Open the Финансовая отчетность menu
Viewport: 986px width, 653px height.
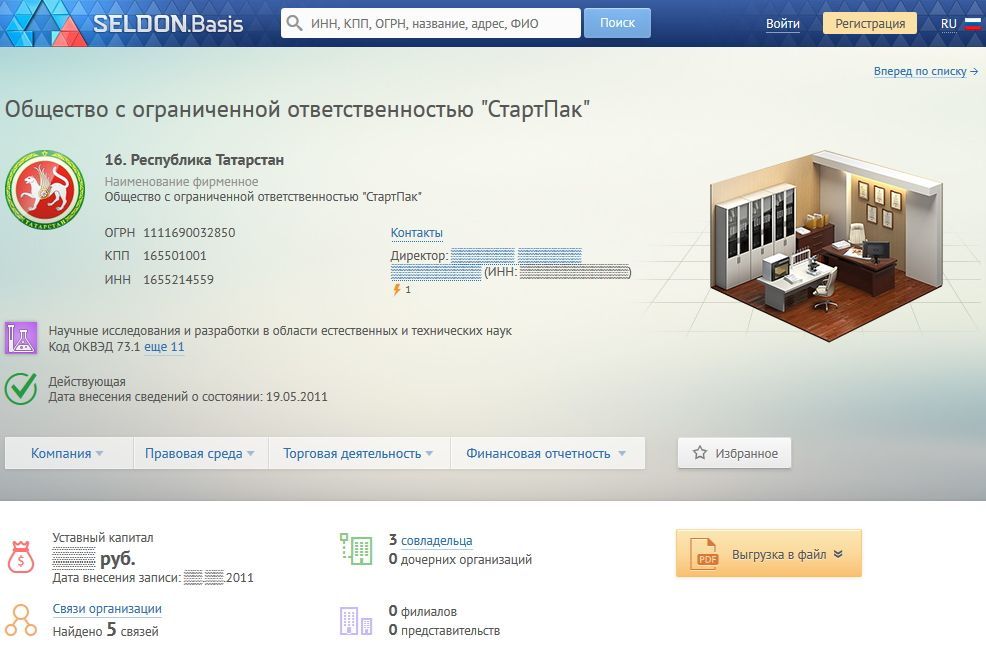[x=546, y=453]
